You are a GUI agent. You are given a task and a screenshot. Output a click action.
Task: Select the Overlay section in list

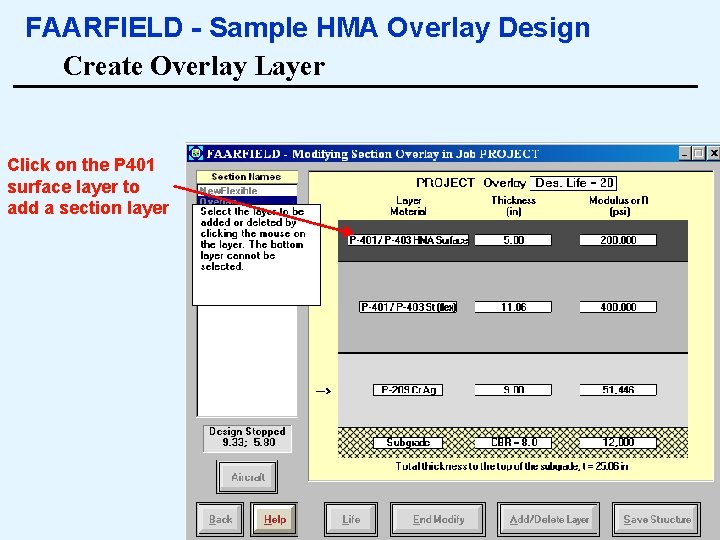click(247, 200)
